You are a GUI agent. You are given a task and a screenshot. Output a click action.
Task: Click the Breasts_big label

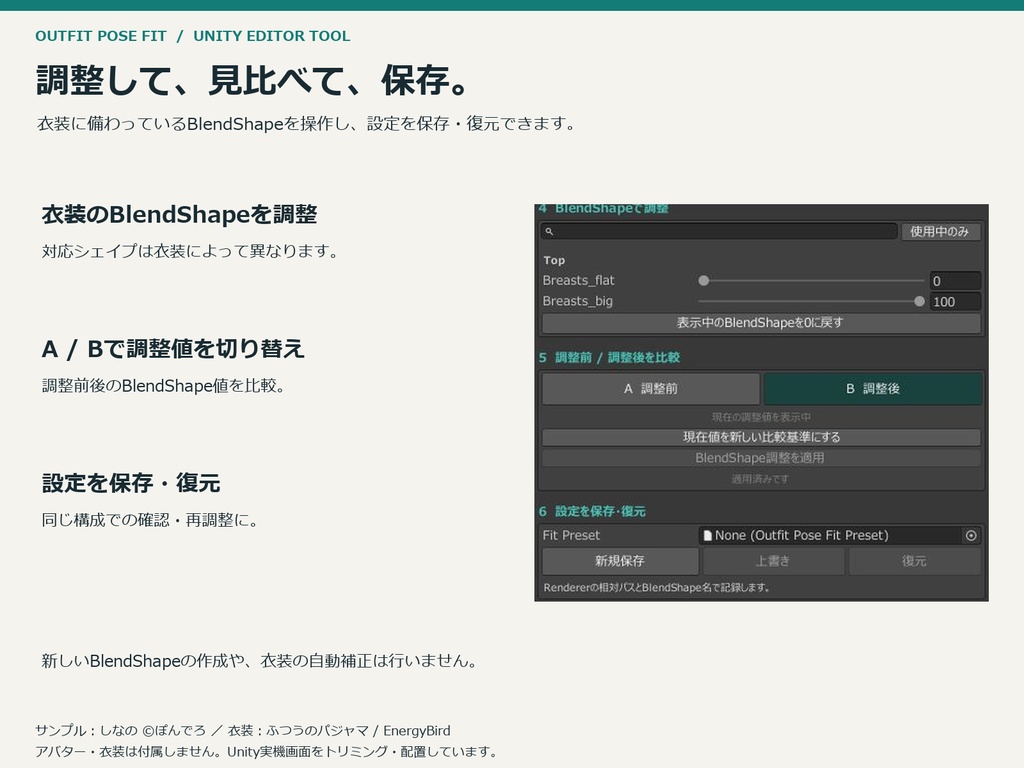coord(578,302)
